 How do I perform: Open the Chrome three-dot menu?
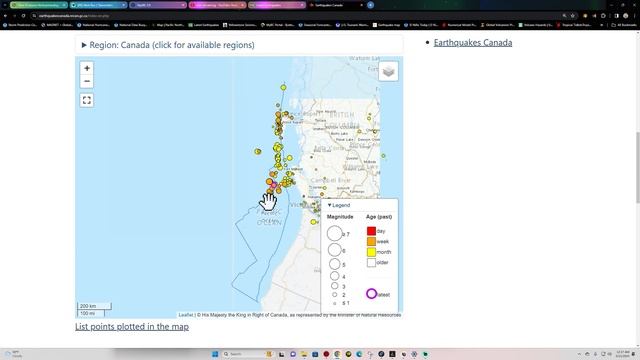634,16
